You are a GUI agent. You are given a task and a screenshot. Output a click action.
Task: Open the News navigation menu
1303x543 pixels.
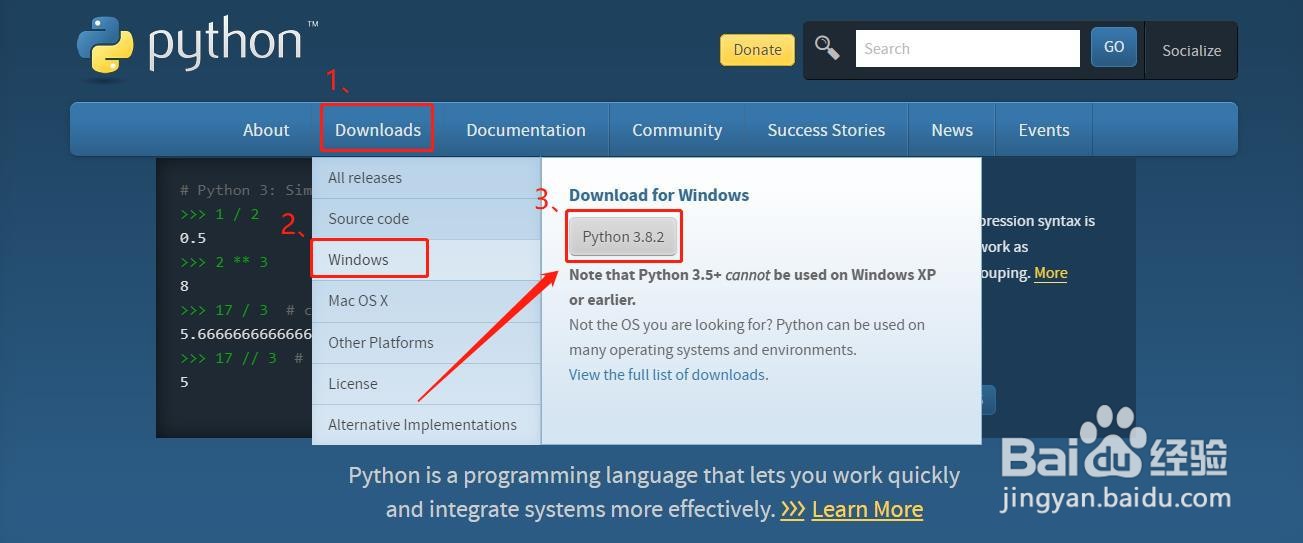pos(952,130)
